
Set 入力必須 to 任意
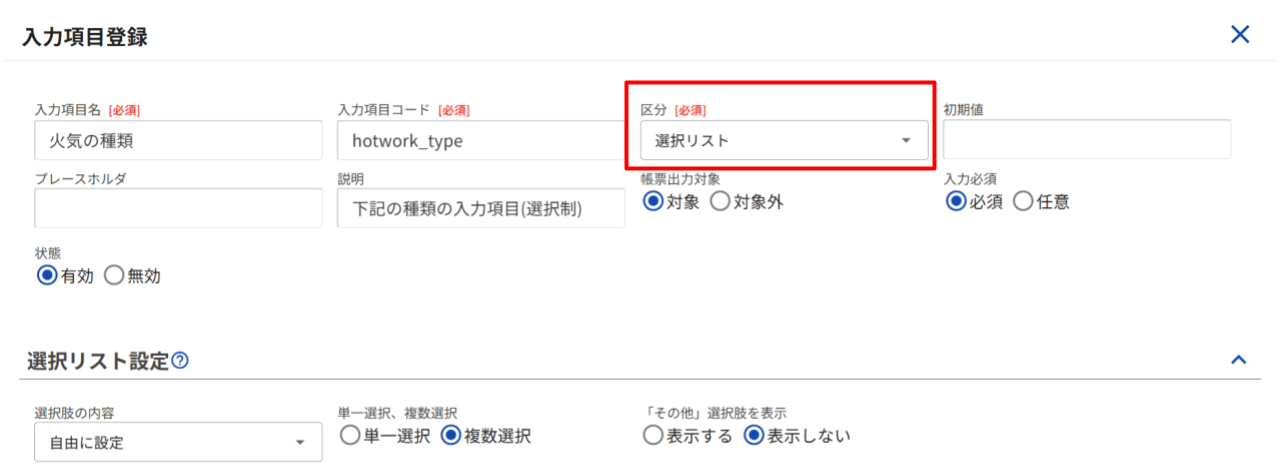tap(1023, 201)
